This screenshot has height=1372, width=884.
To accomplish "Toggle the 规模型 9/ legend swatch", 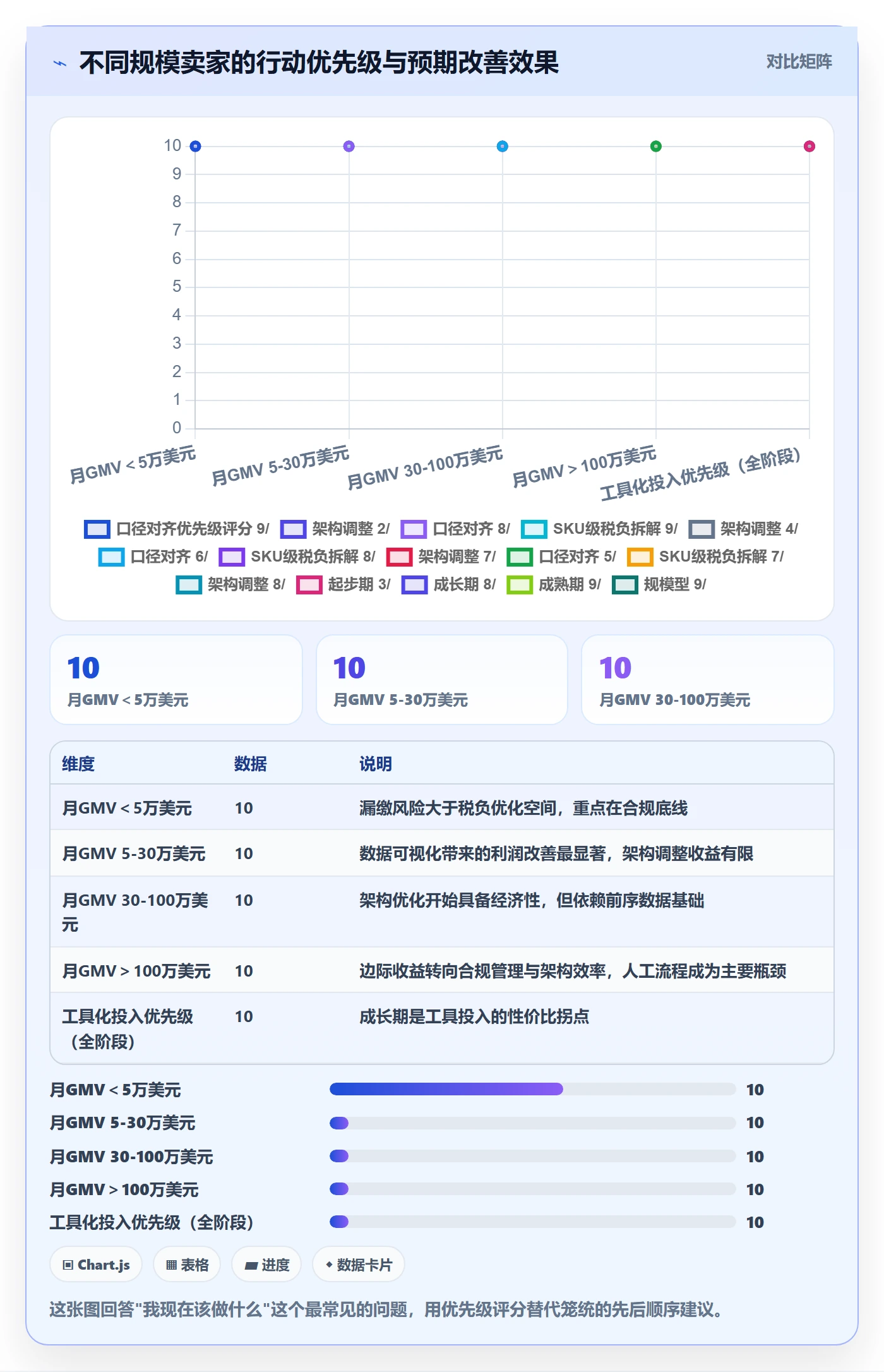I will point(625,585).
